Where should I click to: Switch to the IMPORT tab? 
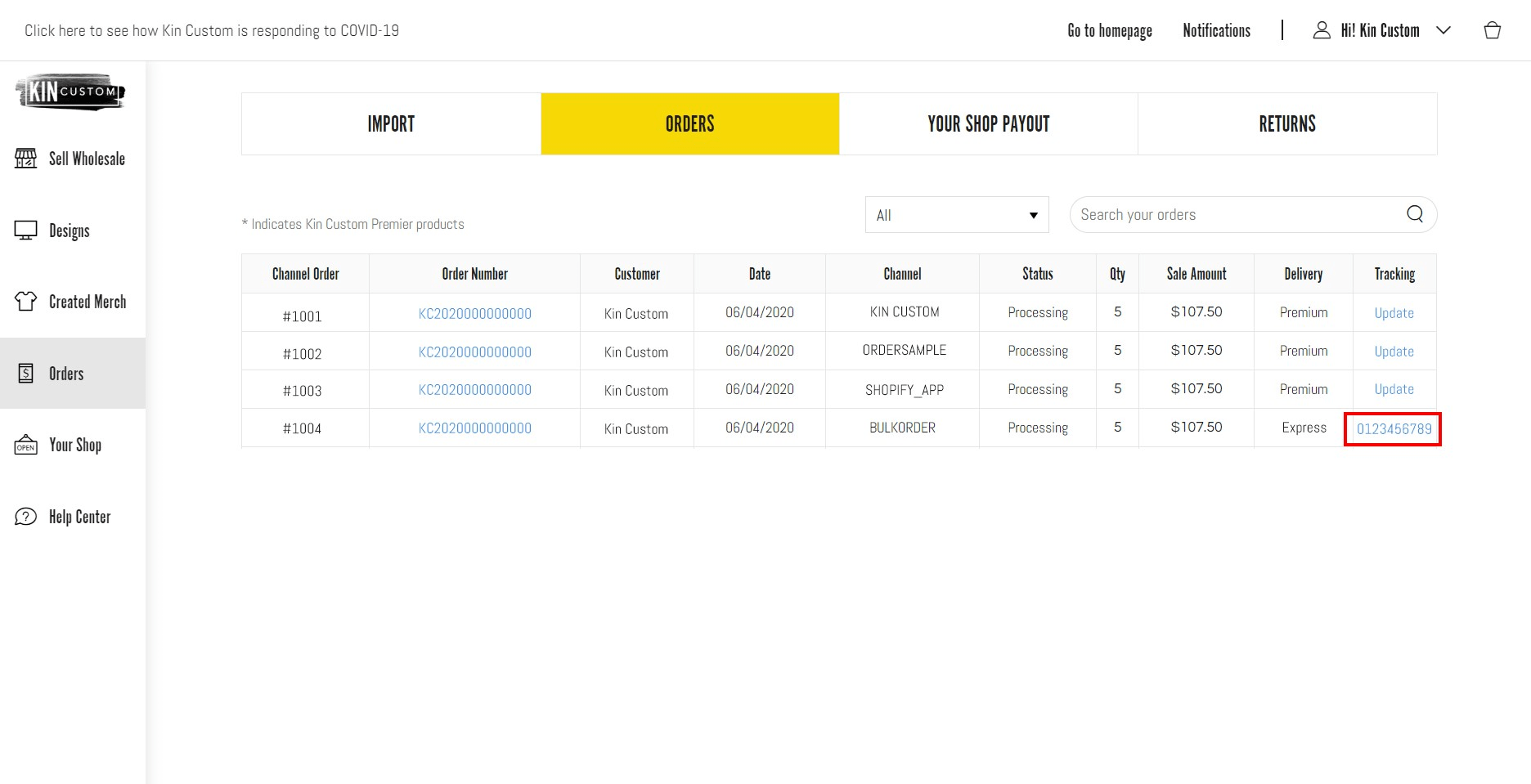390,123
